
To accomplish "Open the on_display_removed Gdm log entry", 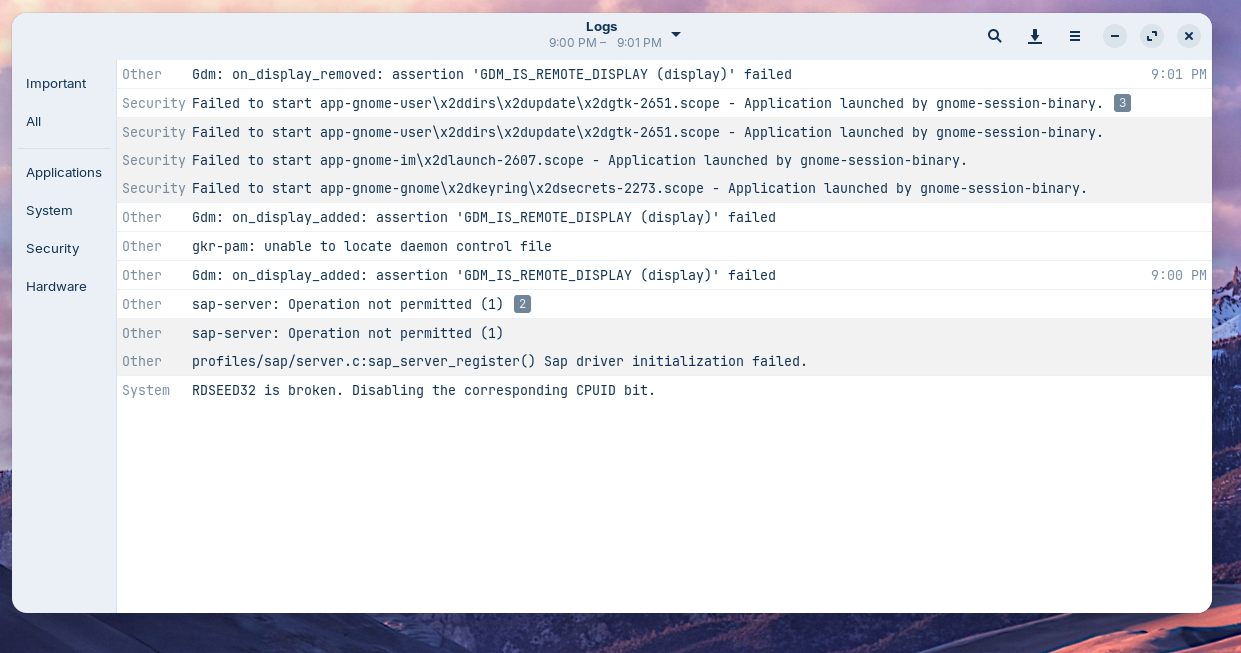I will point(664,74).
